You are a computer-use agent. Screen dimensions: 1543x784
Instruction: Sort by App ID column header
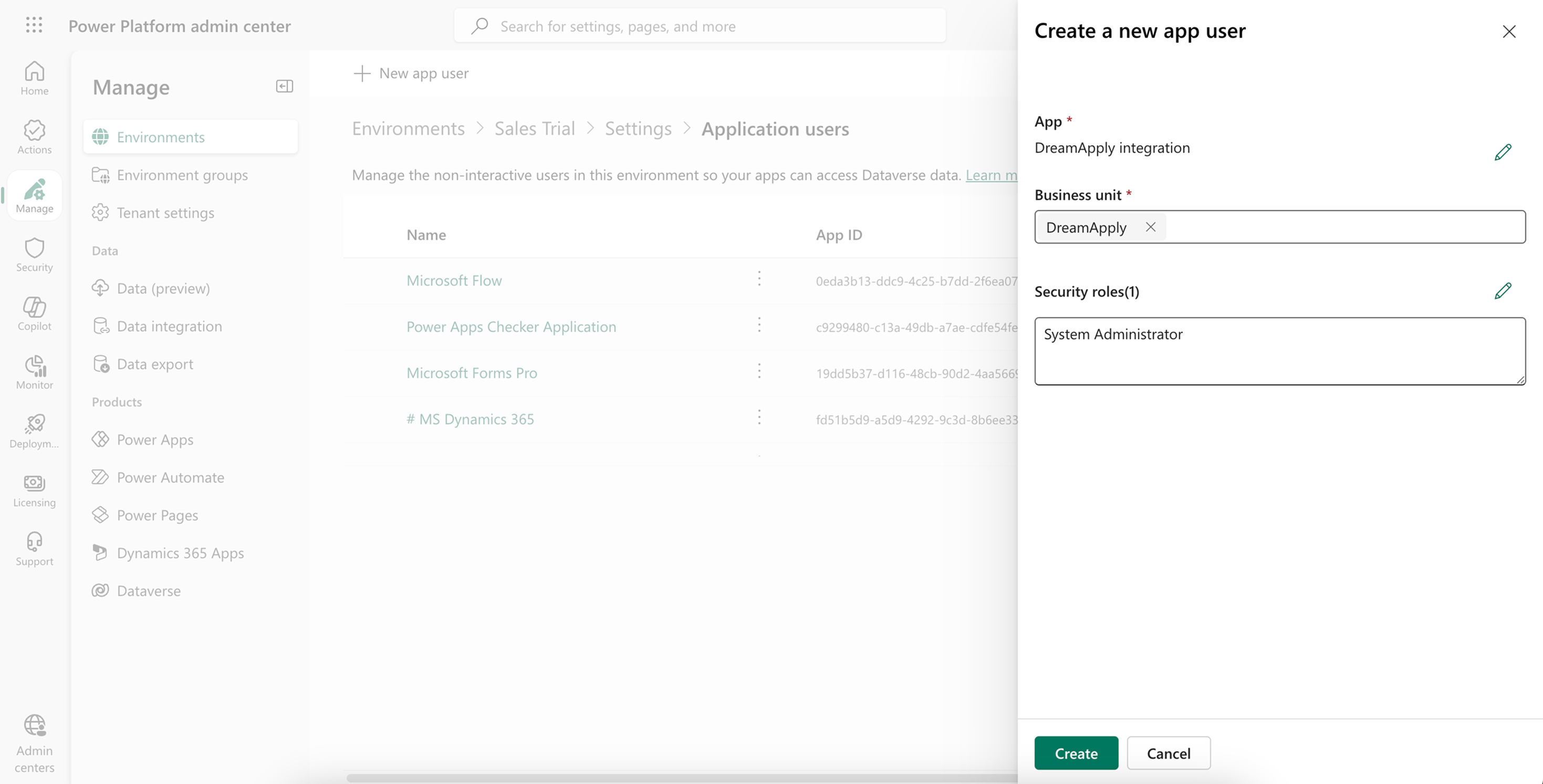point(839,235)
